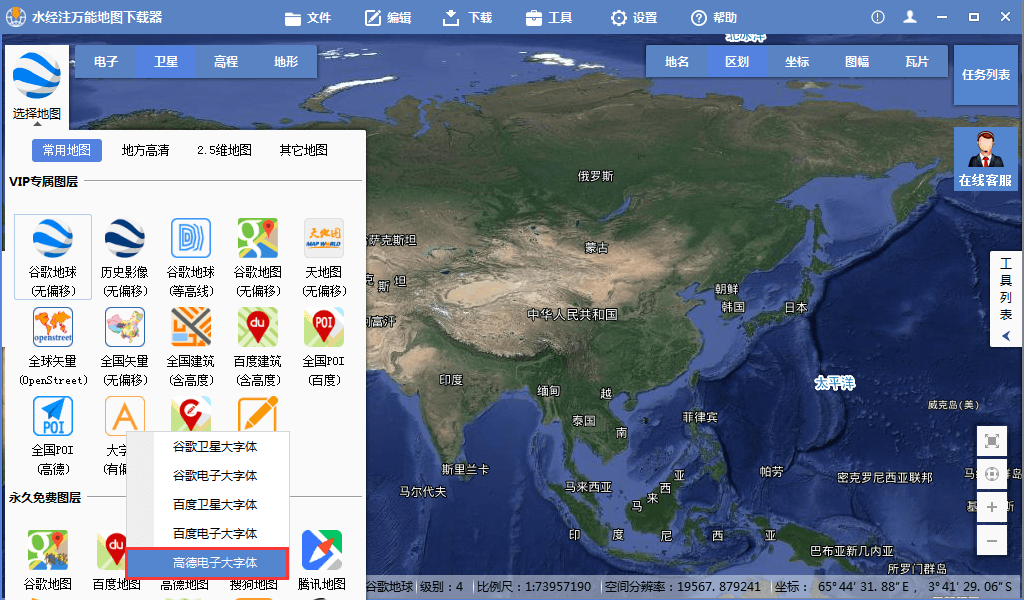Click the 级别 : 4 status entry
The width and height of the screenshot is (1024, 600).
(x=441, y=587)
